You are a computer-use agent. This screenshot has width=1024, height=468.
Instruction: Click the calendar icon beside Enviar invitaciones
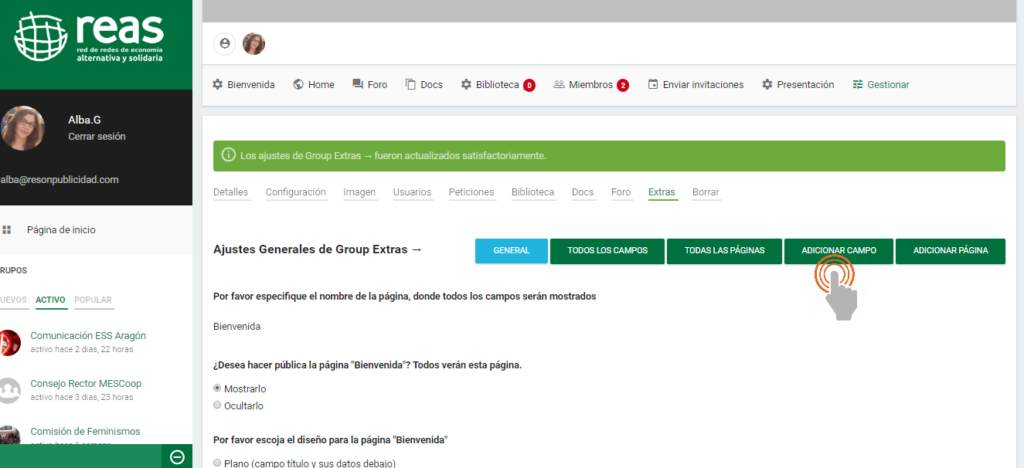(x=653, y=85)
